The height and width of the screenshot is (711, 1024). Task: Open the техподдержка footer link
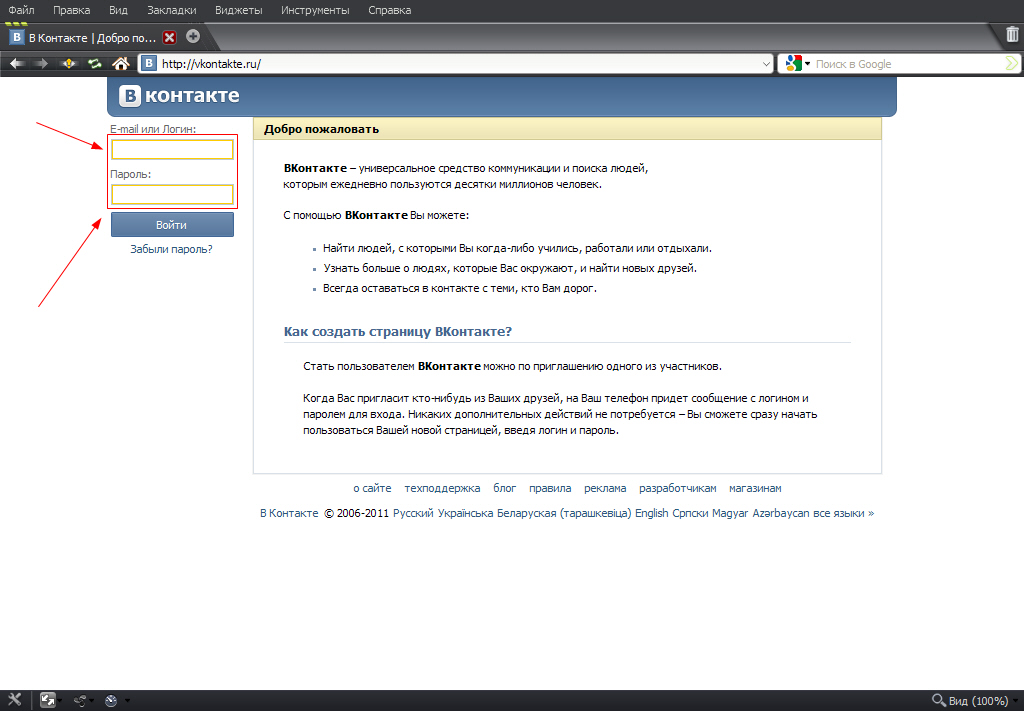pyautogui.click(x=442, y=488)
